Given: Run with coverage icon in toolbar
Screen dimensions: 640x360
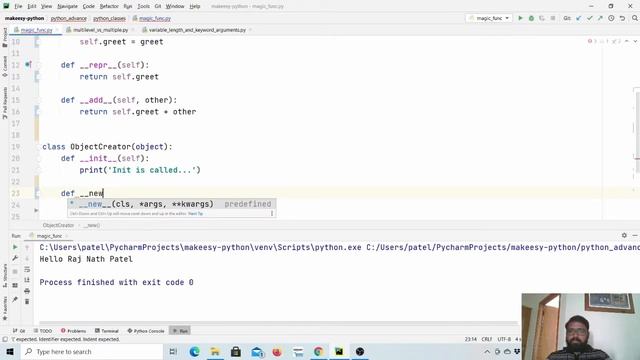Looking at the screenshot, I should pyautogui.click(x=542, y=18).
